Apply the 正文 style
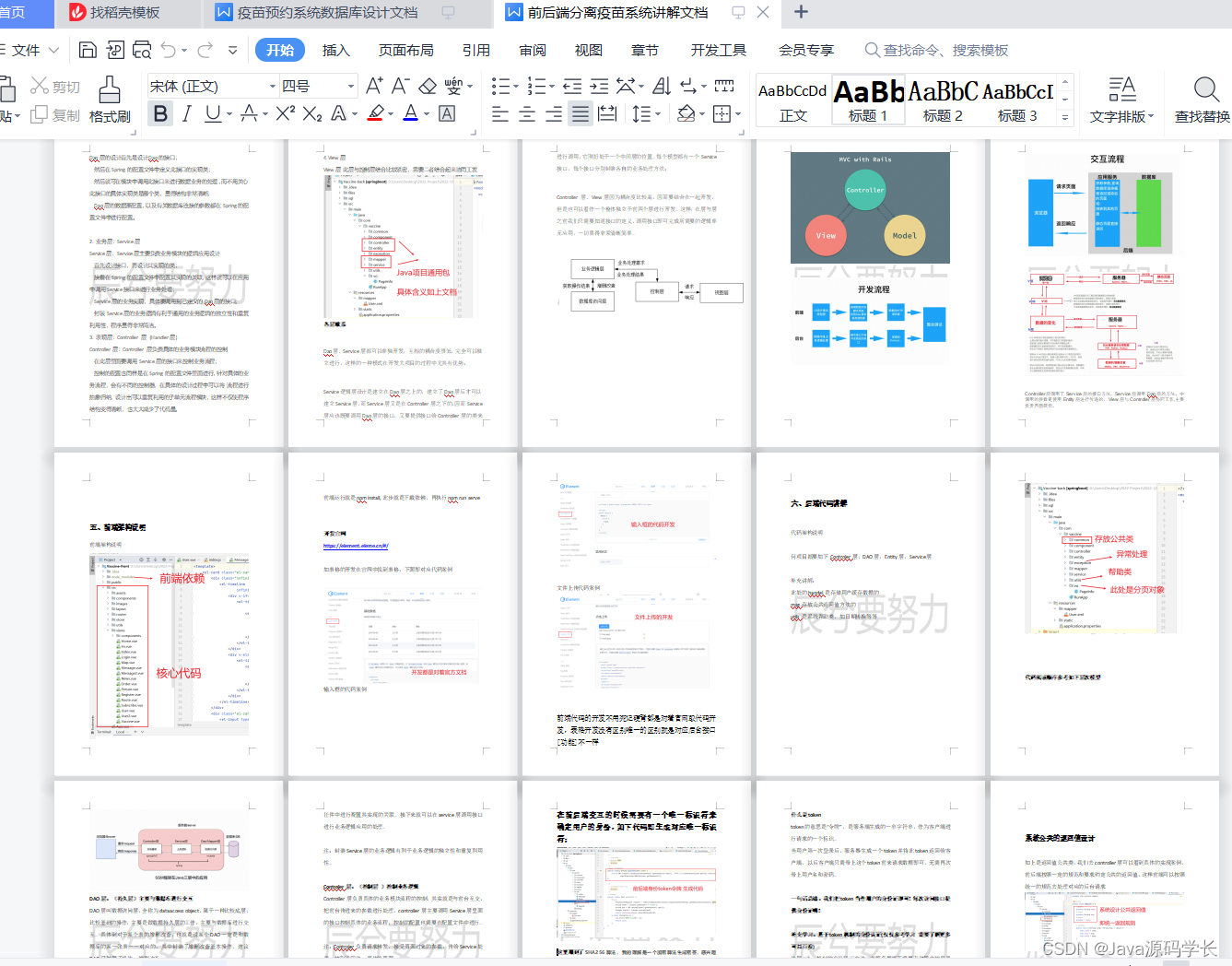The height and width of the screenshot is (966, 1232). point(792,100)
